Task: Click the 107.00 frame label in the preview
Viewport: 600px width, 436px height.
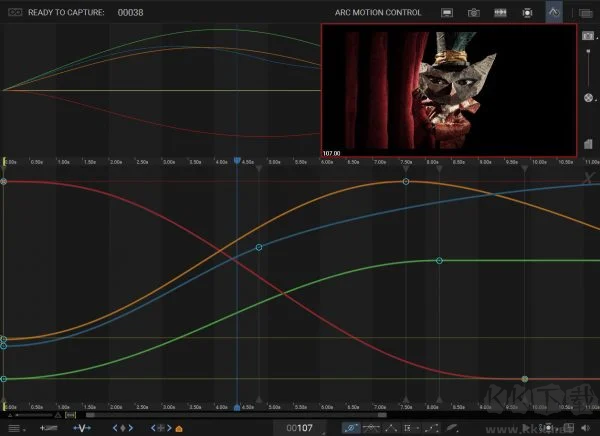Action: pos(331,153)
